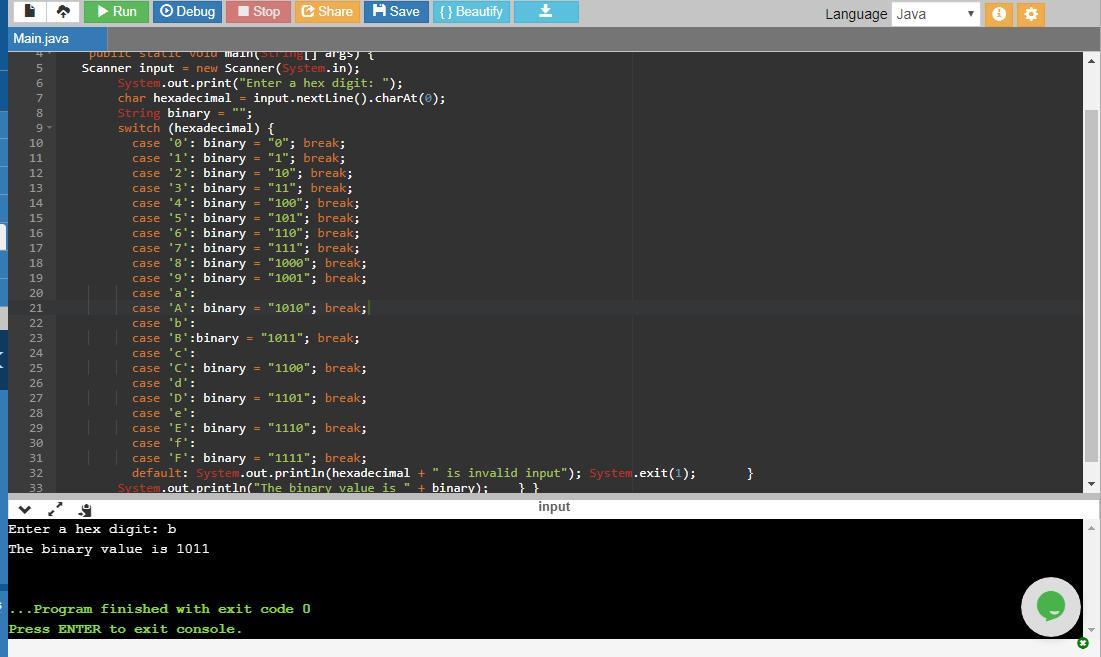This screenshot has width=1101, height=657.
Task: Open the live chat bubble
Action: [x=1050, y=606]
